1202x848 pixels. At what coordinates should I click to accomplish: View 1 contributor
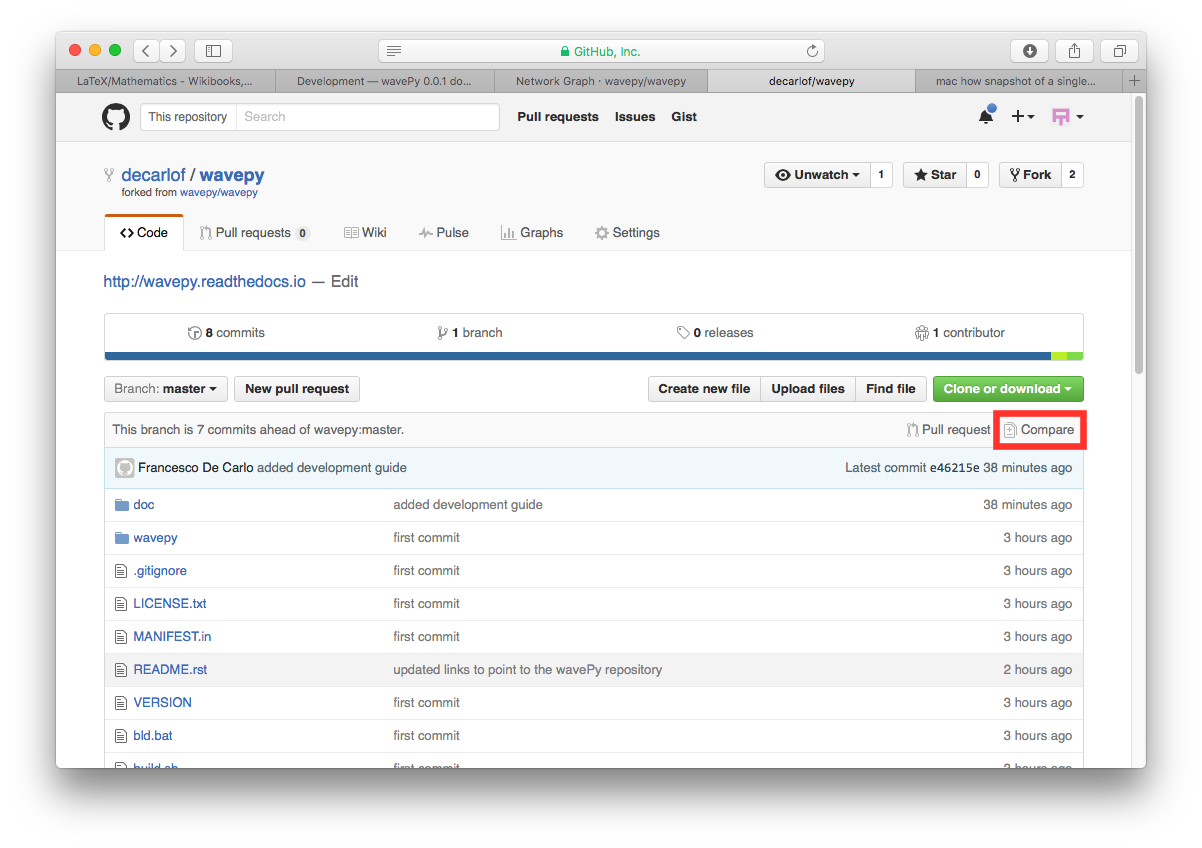pyautogui.click(x=960, y=333)
